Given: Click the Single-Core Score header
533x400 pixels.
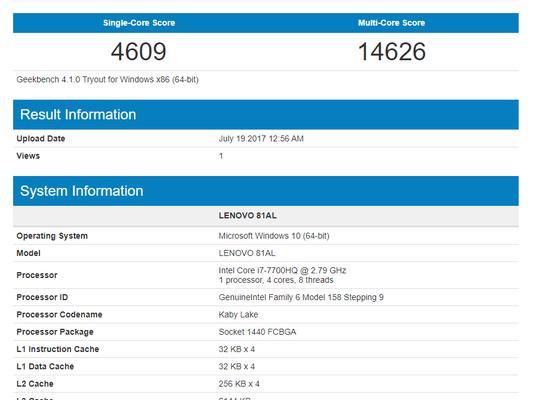Looking at the screenshot, I should (139, 23).
